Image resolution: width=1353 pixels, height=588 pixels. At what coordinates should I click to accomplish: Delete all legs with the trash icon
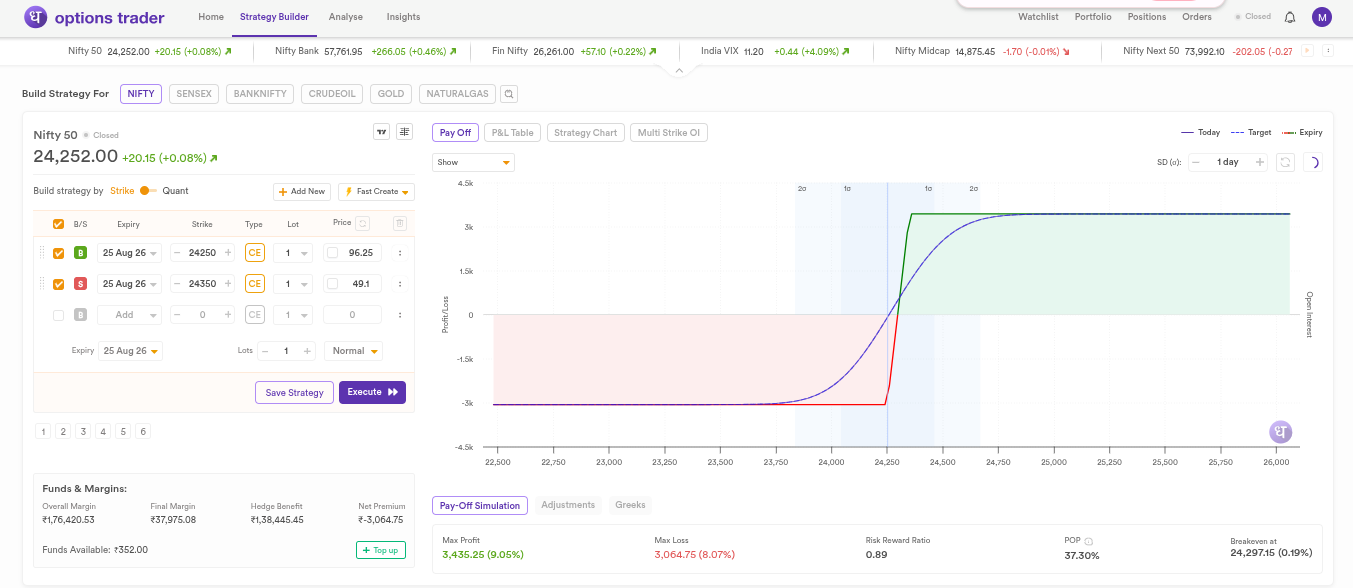[x=400, y=224]
